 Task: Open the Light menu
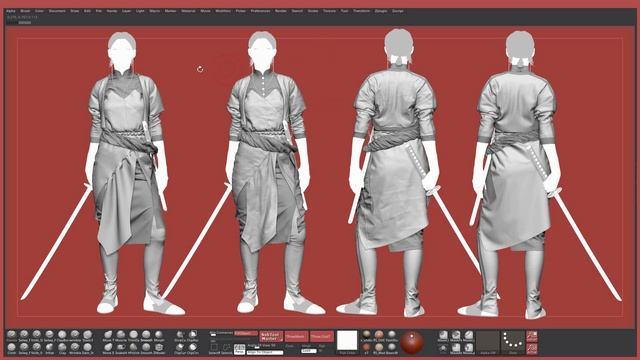pyautogui.click(x=140, y=11)
